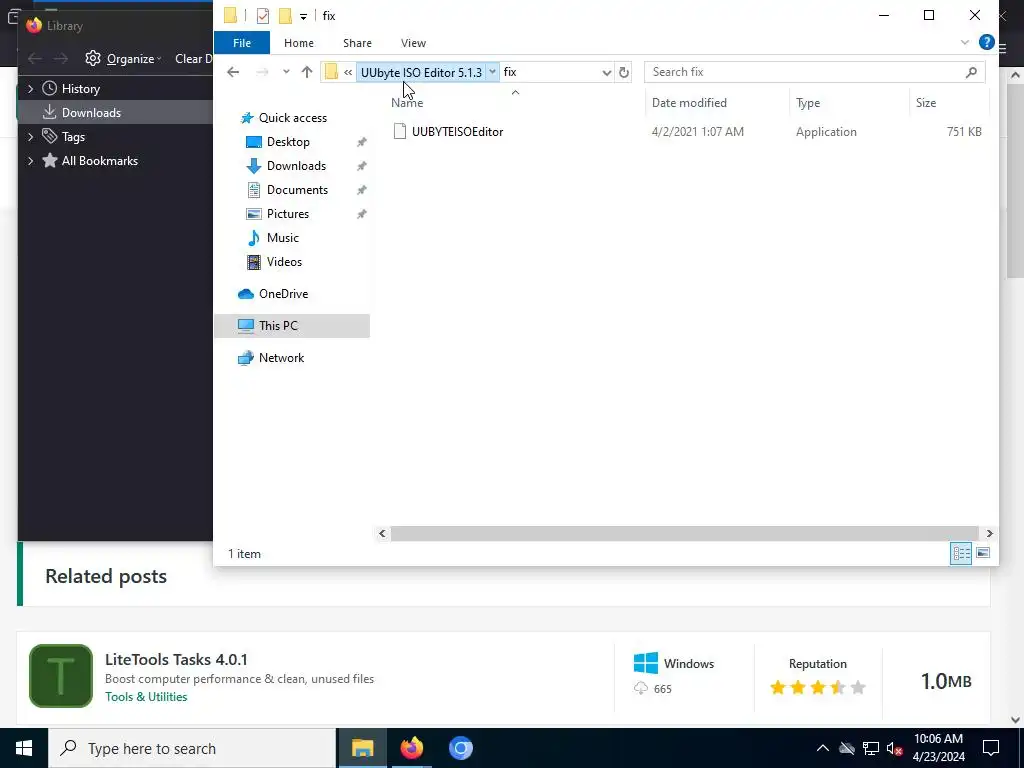Show hidden system tray icons
The height and width of the screenshot is (768, 1024).
pos(822,748)
